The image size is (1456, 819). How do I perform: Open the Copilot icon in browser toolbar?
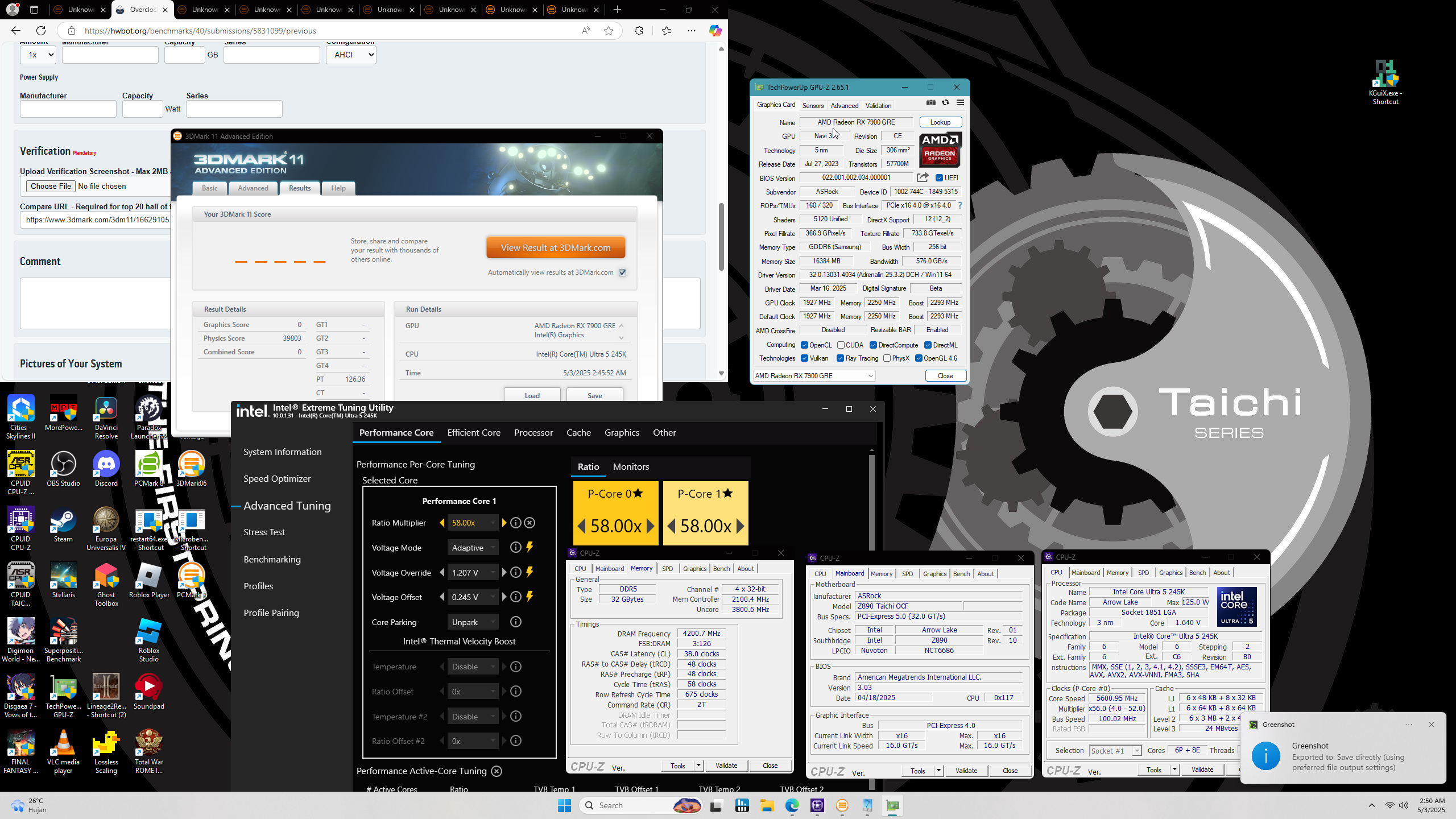coord(715,31)
